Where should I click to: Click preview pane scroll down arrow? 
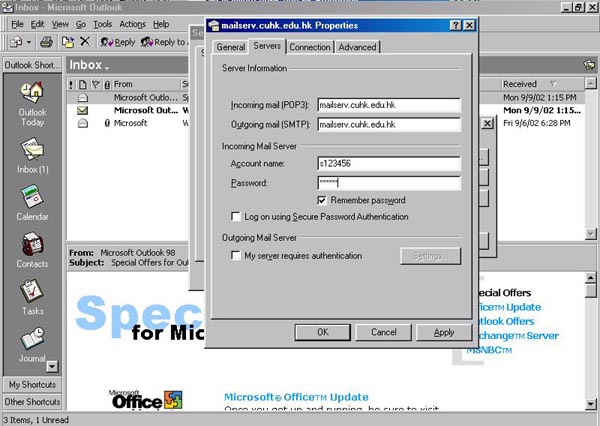point(590,404)
